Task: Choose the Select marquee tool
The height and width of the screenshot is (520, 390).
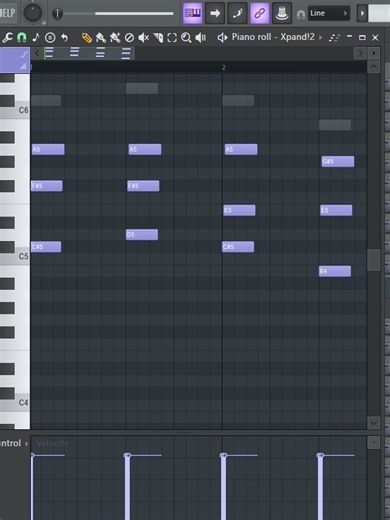Action: [x=172, y=38]
